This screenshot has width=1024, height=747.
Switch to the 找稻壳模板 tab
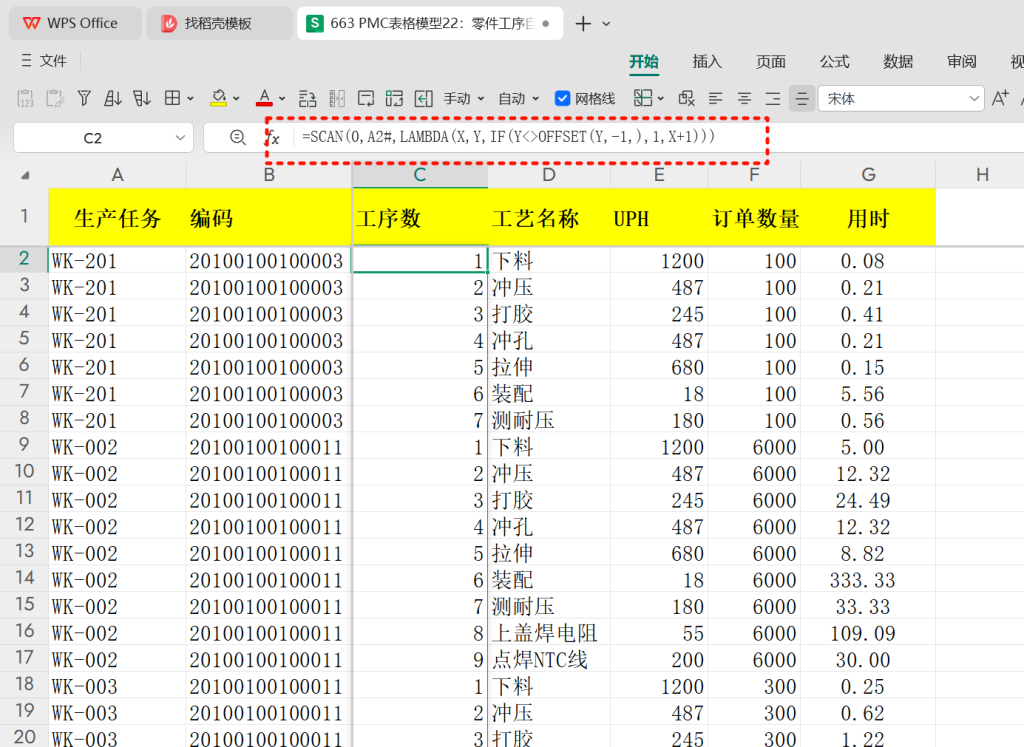[x=219, y=24]
